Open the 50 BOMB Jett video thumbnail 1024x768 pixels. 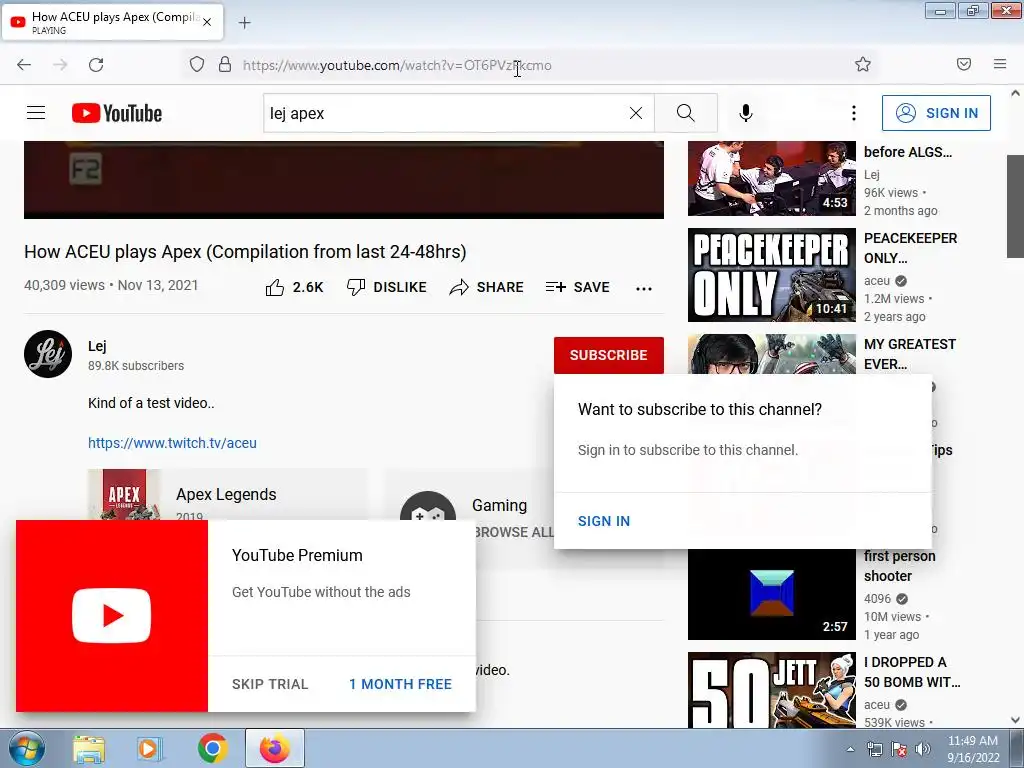[771, 690]
